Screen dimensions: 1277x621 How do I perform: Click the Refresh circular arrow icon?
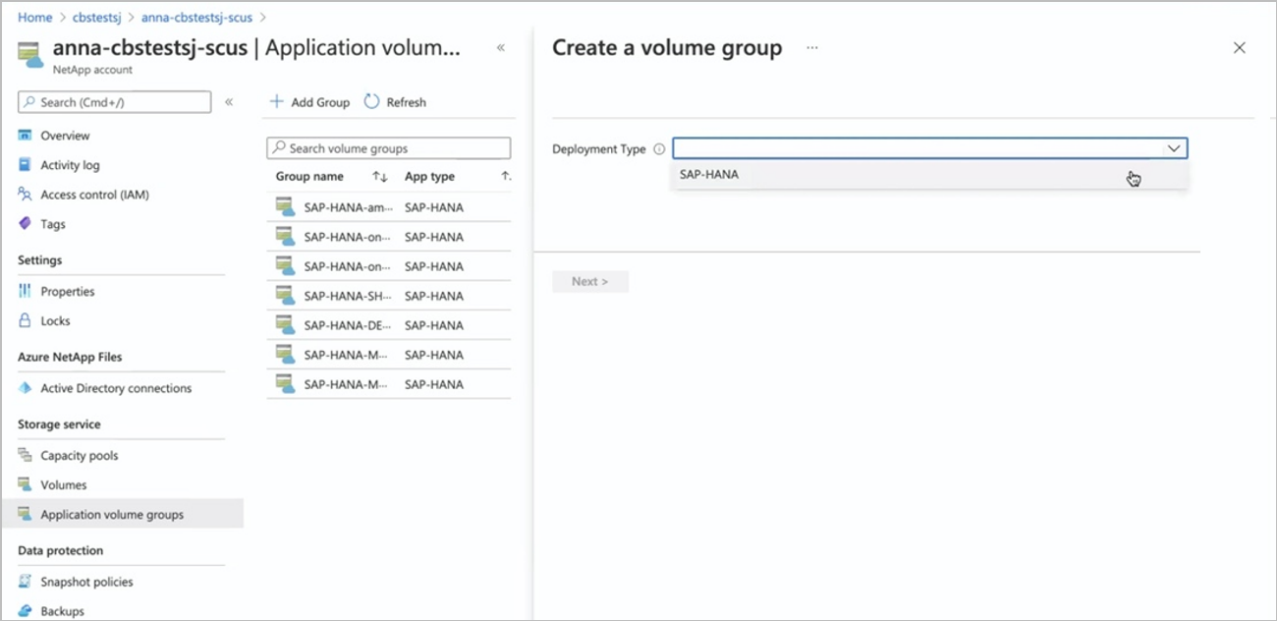pyautogui.click(x=372, y=102)
